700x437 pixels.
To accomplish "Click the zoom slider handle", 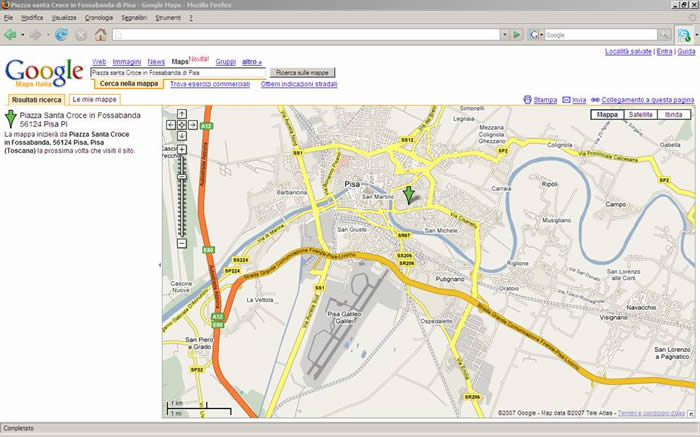I will (182, 177).
